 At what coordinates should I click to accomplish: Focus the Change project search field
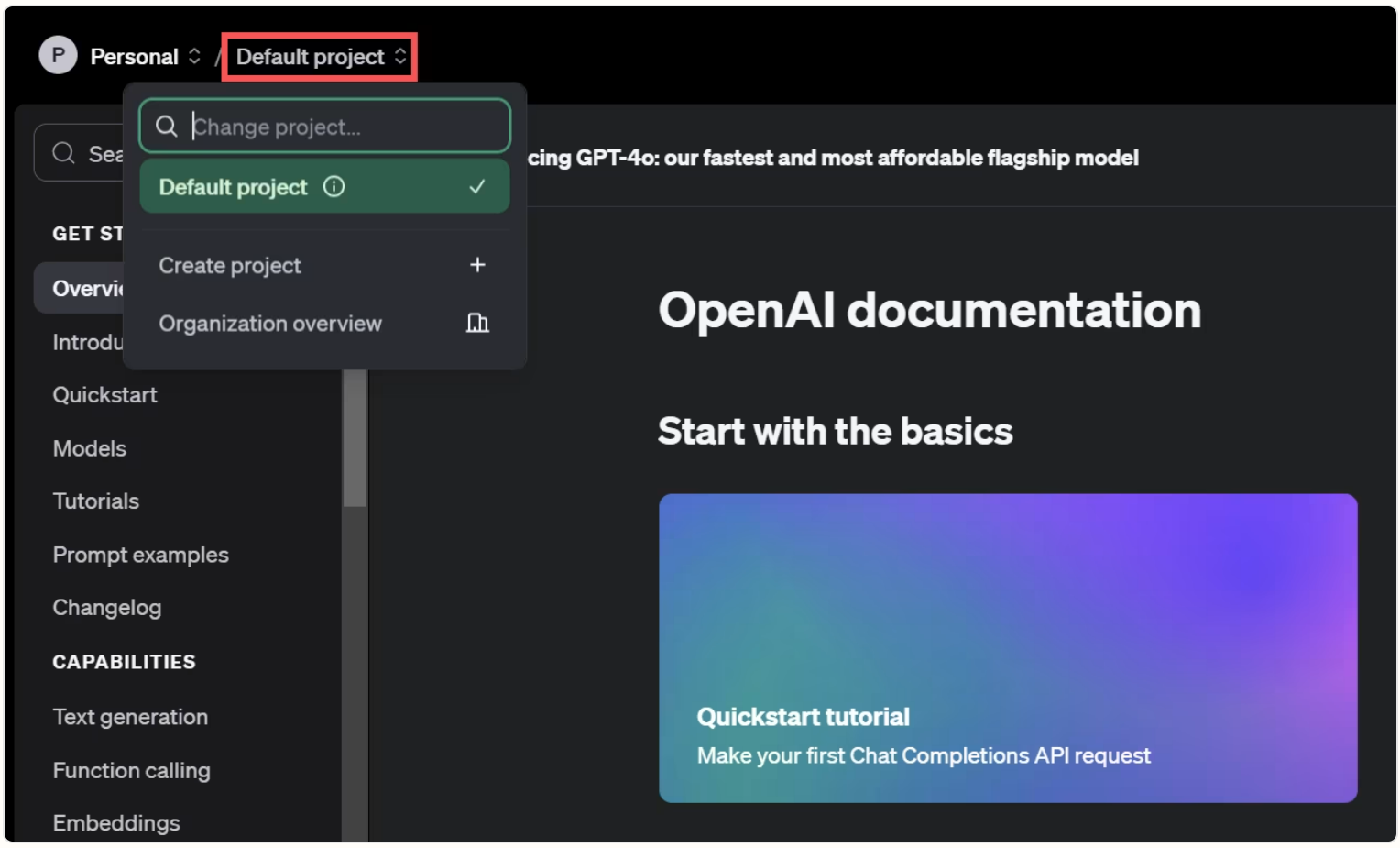click(x=324, y=126)
